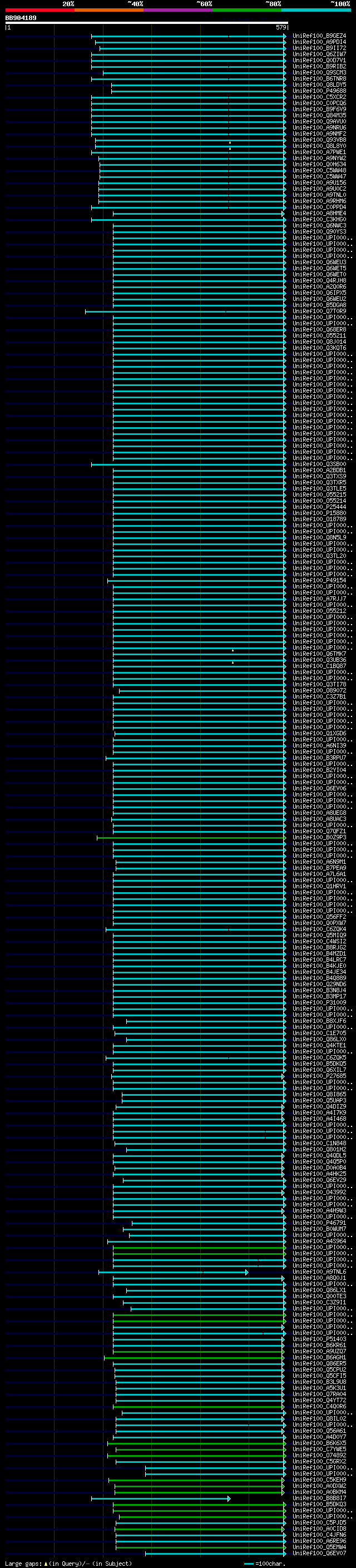Select label UniRef100_P51403
The height and width of the screenshot is (1568, 356).
[319, 1339]
